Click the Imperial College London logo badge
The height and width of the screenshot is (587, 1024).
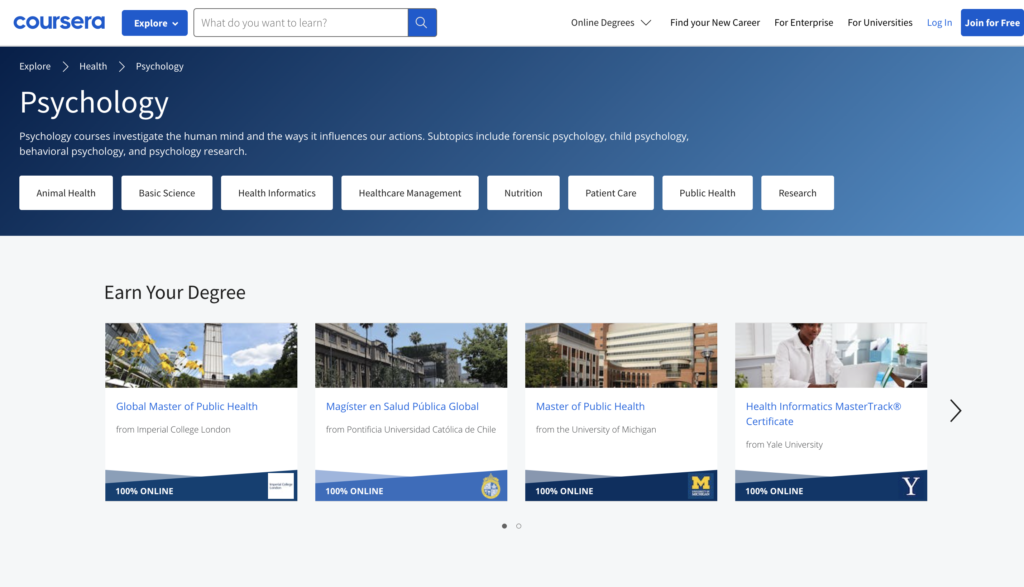tap(281, 486)
